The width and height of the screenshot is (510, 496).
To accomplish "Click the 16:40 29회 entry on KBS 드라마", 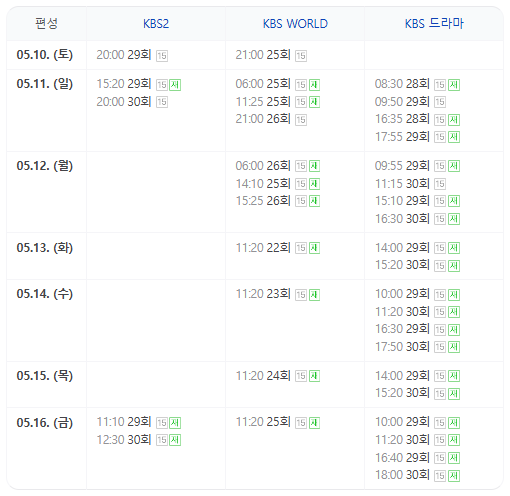I will (x=402, y=457).
